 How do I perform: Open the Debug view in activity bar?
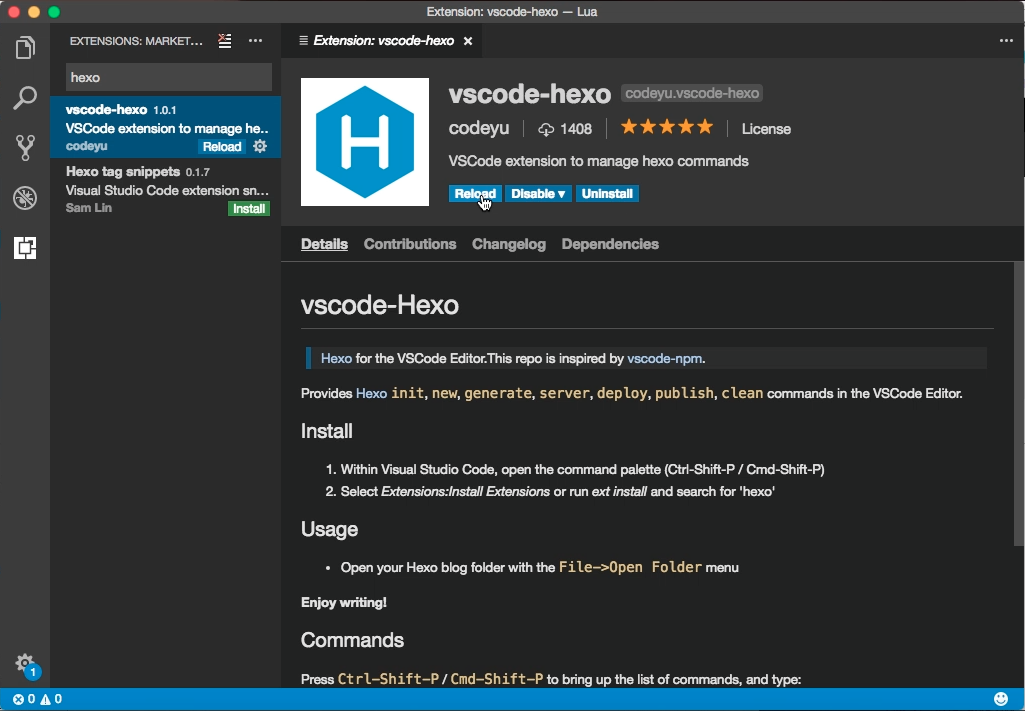25,198
